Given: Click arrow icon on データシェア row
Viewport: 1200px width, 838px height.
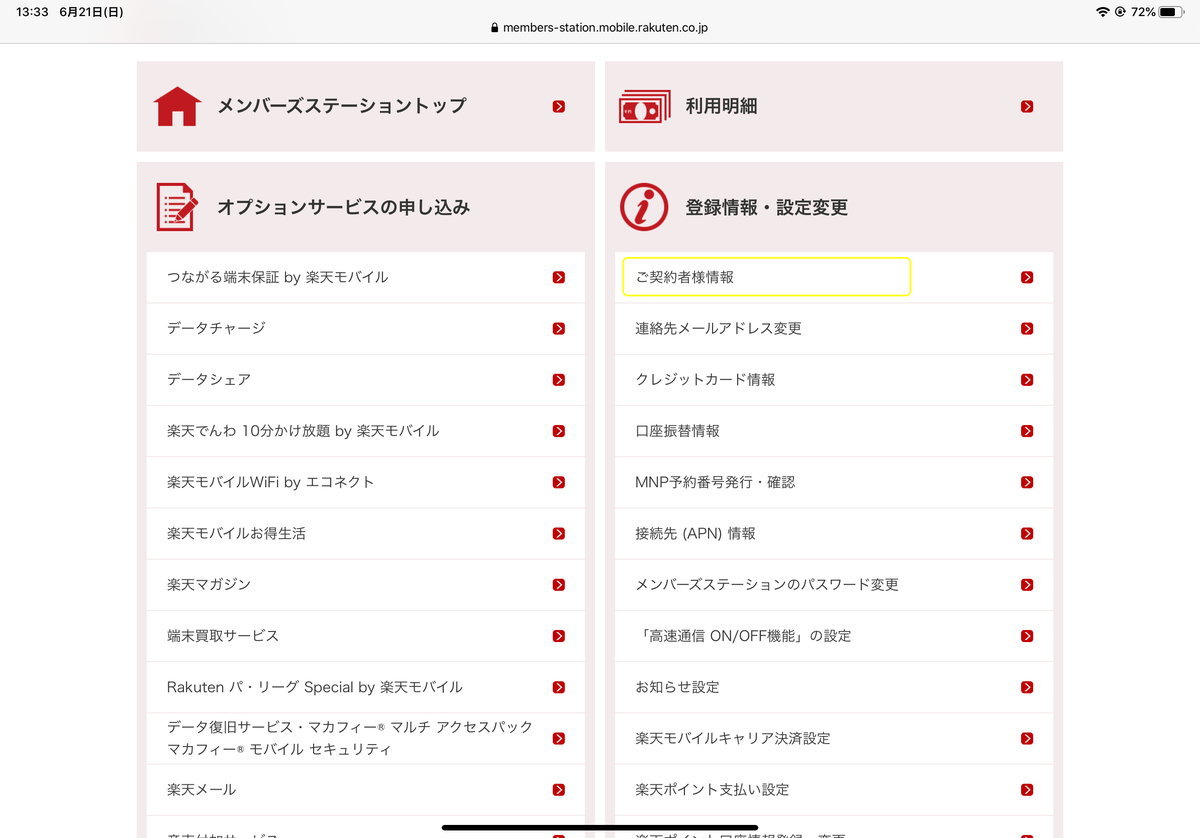Looking at the screenshot, I should tap(559, 380).
